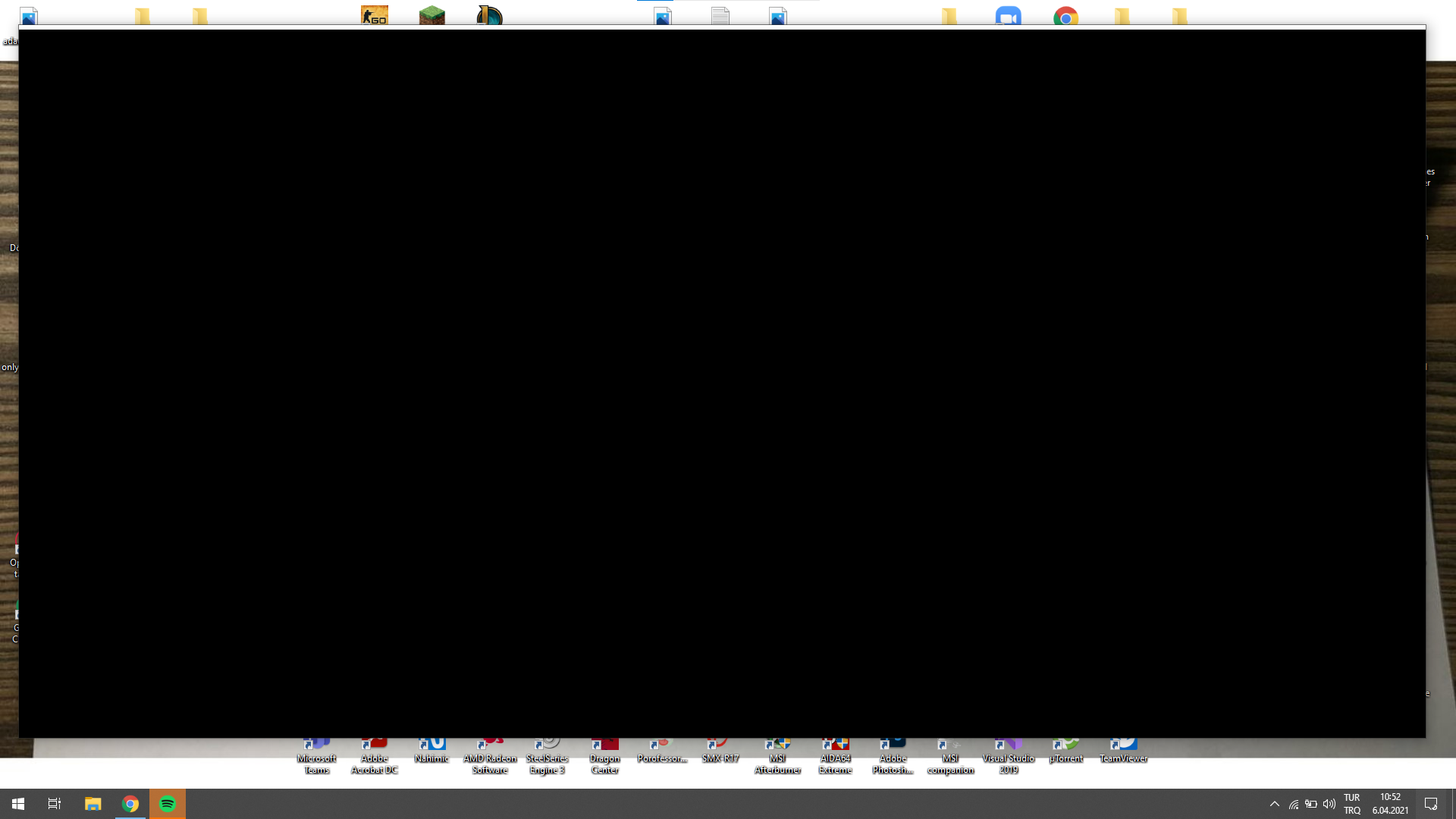Expand the hidden system tray icons
The image size is (1456, 819).
tap(1274, 804)
